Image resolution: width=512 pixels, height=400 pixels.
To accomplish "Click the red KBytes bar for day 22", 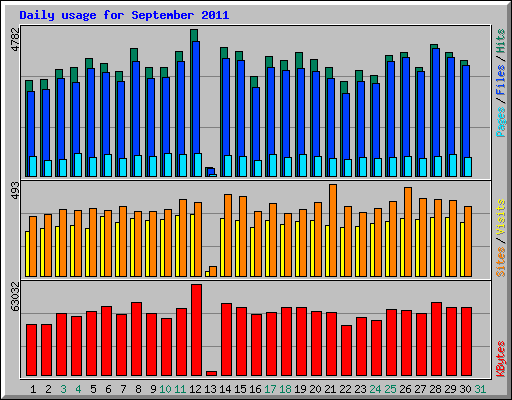I will pyautogui.click(x=347, y=351).
